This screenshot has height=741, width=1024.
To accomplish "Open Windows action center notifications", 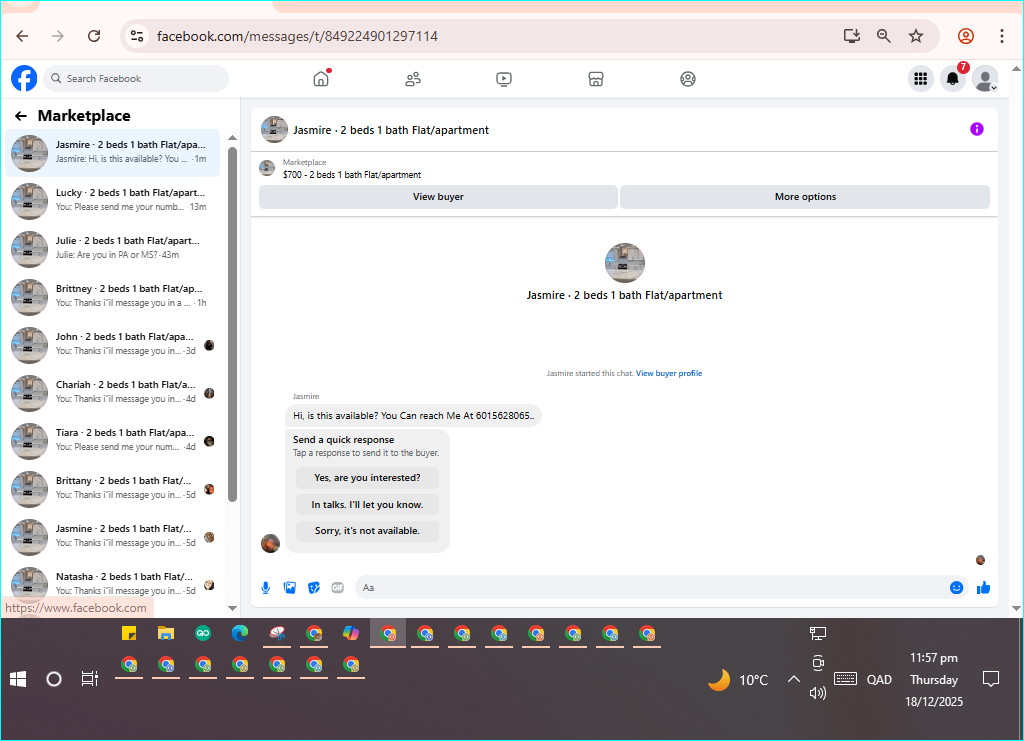I will (991, 680).
